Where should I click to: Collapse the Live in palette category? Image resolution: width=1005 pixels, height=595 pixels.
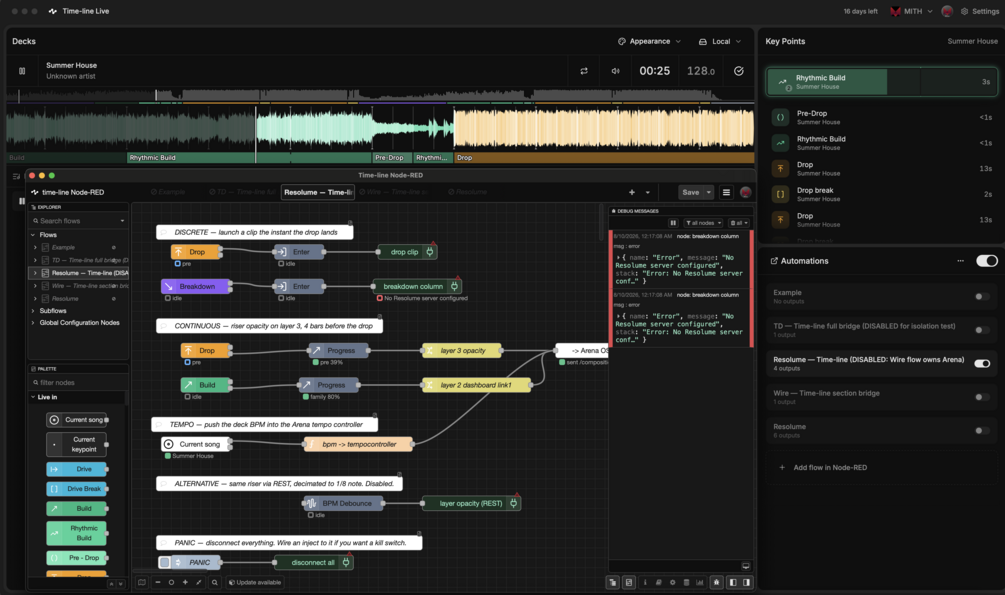[33, 398]
